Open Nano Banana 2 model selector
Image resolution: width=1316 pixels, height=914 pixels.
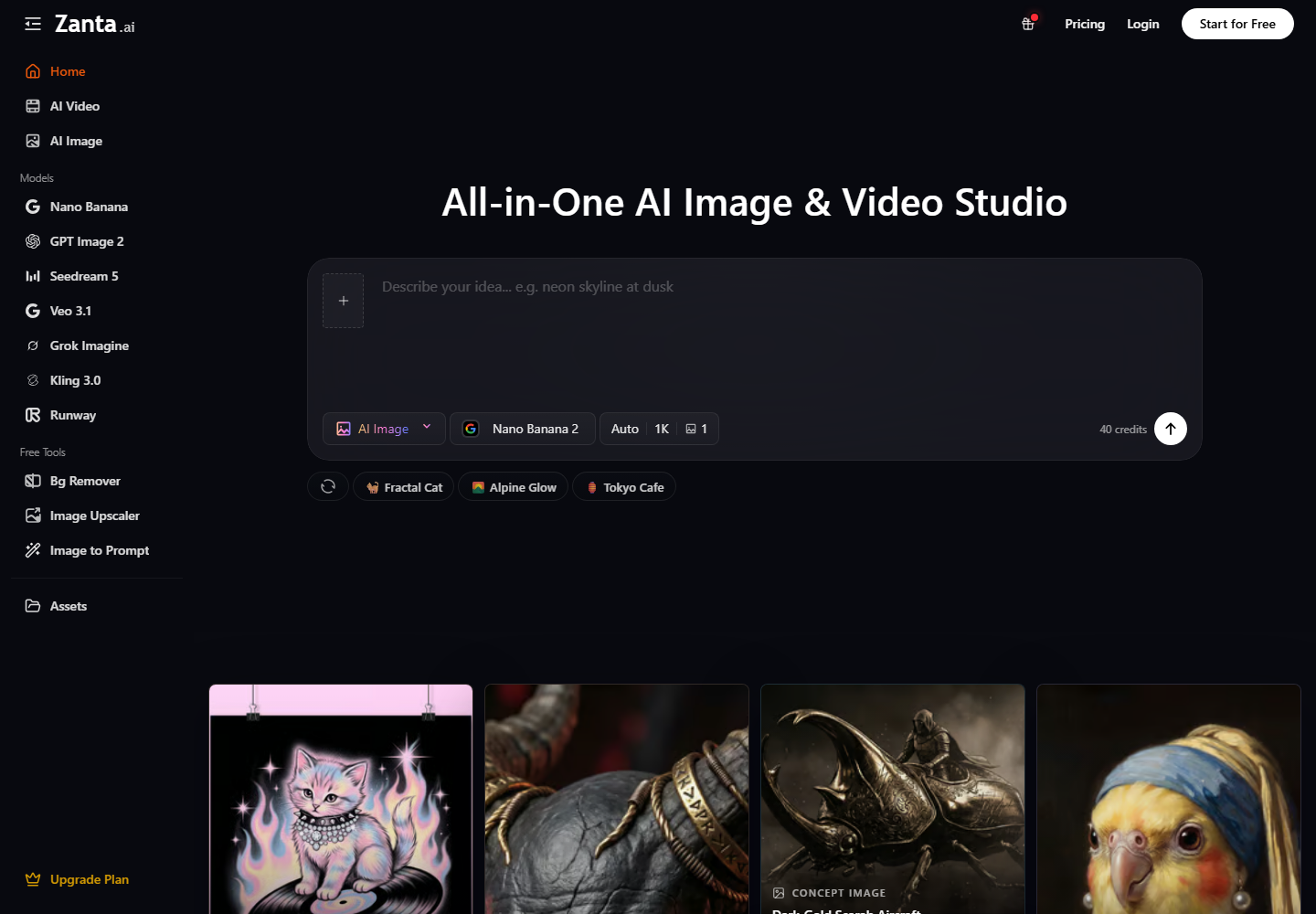523,429
